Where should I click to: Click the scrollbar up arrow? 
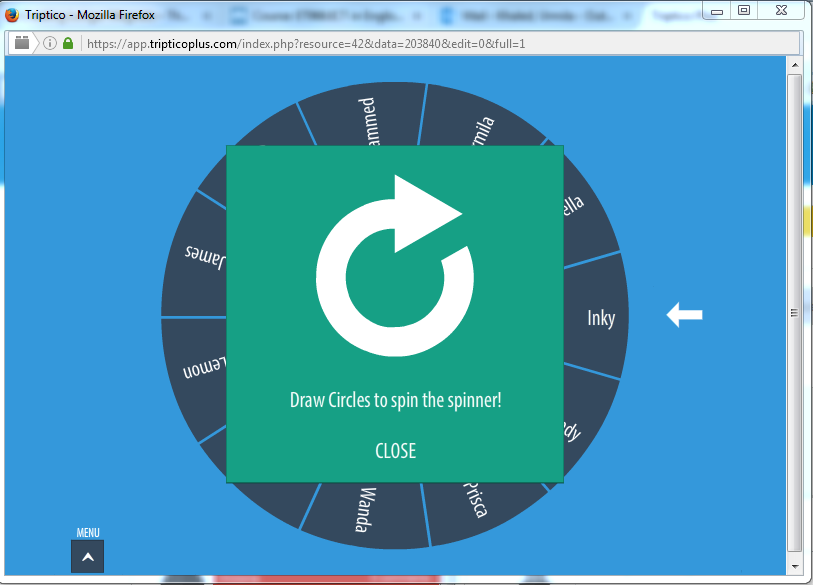[796, 64]
